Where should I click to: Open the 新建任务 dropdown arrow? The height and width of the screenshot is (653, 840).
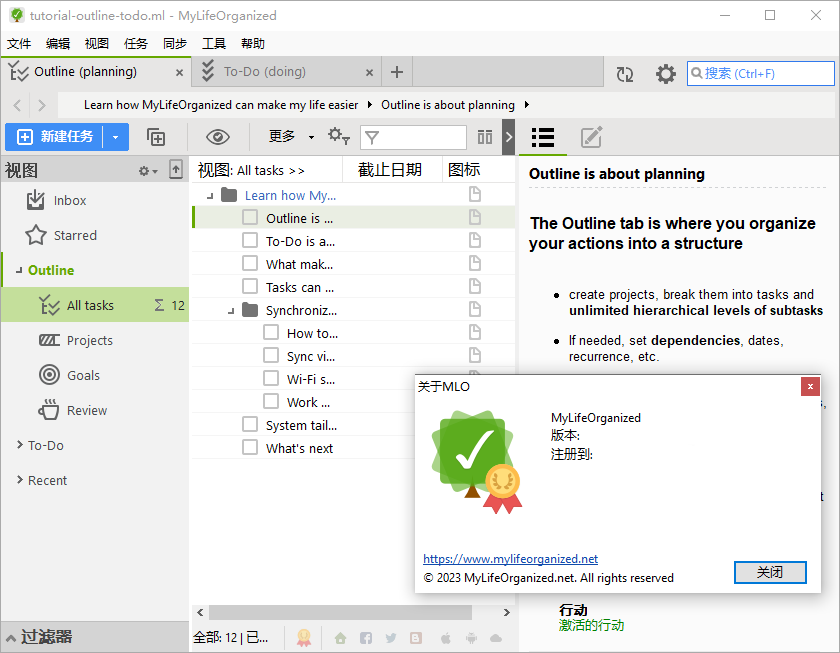pos(116,137)
